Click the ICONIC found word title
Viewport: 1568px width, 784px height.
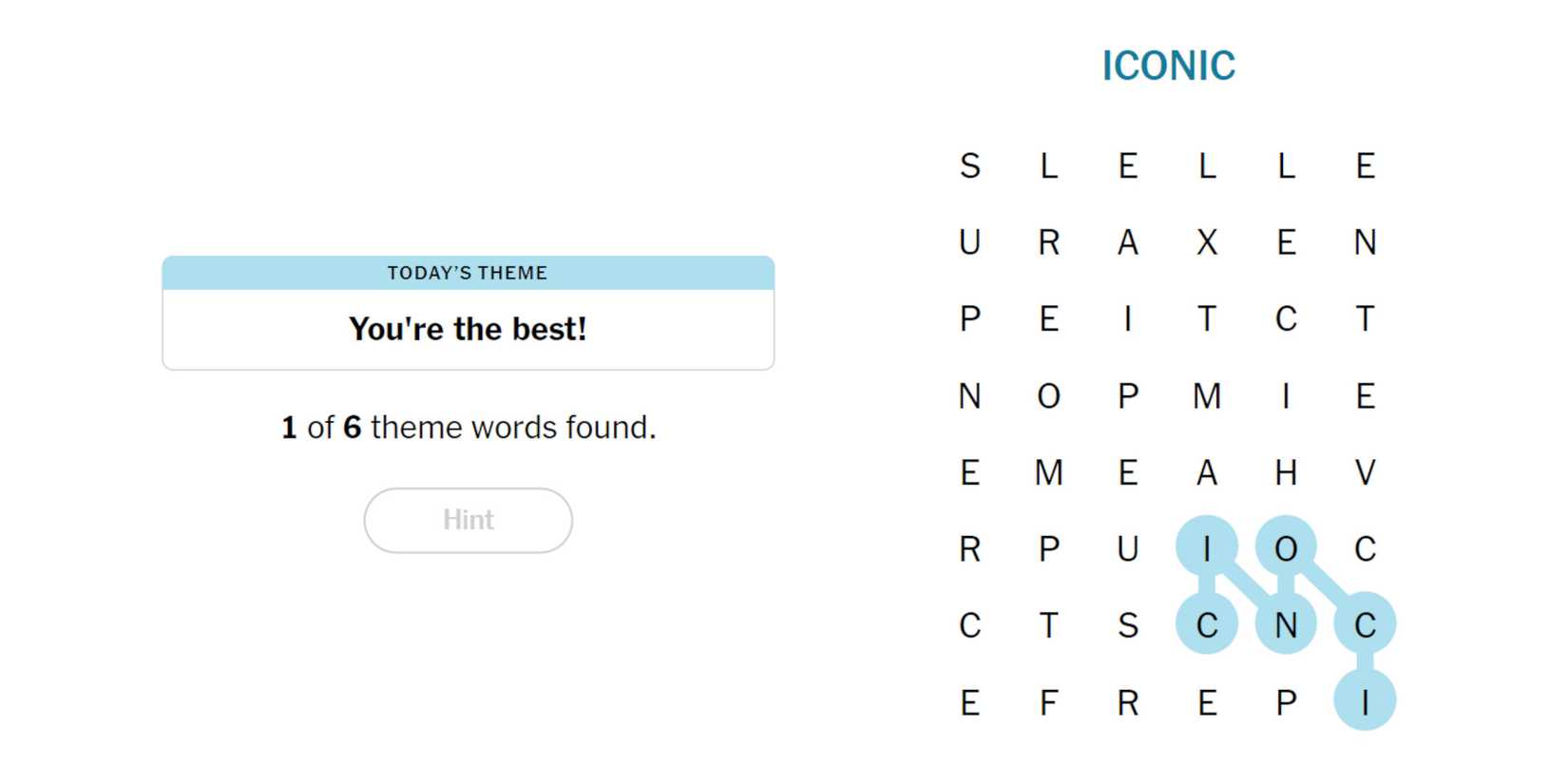pos(1168,66)
